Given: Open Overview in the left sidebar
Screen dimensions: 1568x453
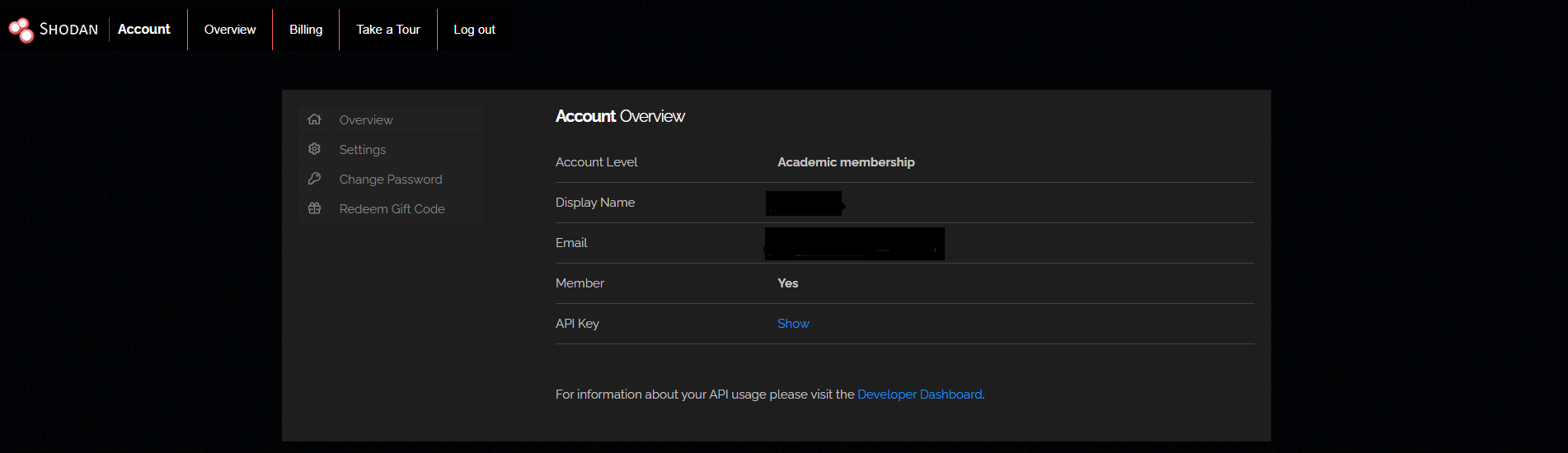Looking at the screenshot, I should (366, 120).
